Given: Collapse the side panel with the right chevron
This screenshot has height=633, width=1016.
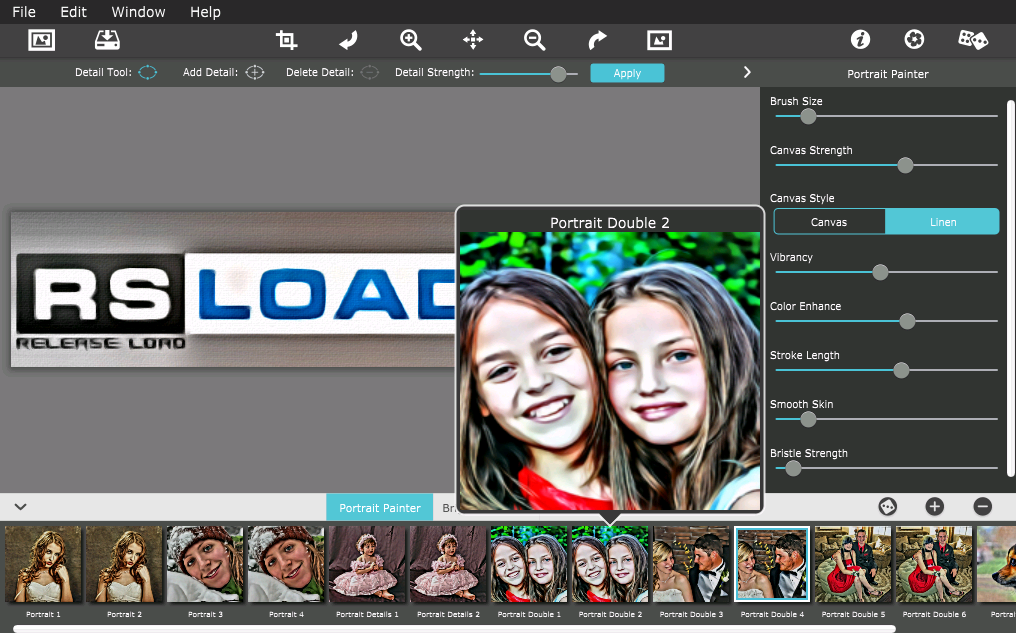Looking at the screenshot, I should pyautogui.click(x=746, y=73).
